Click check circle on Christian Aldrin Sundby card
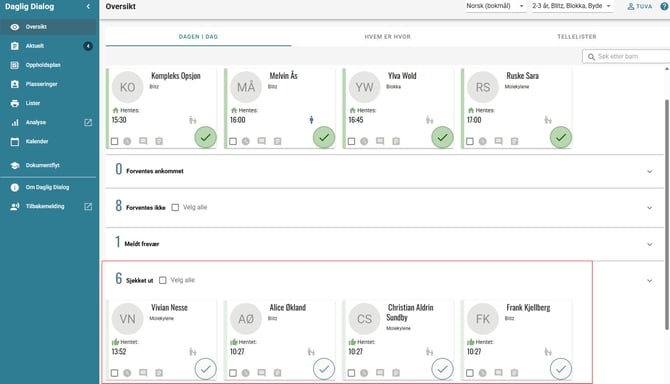 [x=442, y=369]
